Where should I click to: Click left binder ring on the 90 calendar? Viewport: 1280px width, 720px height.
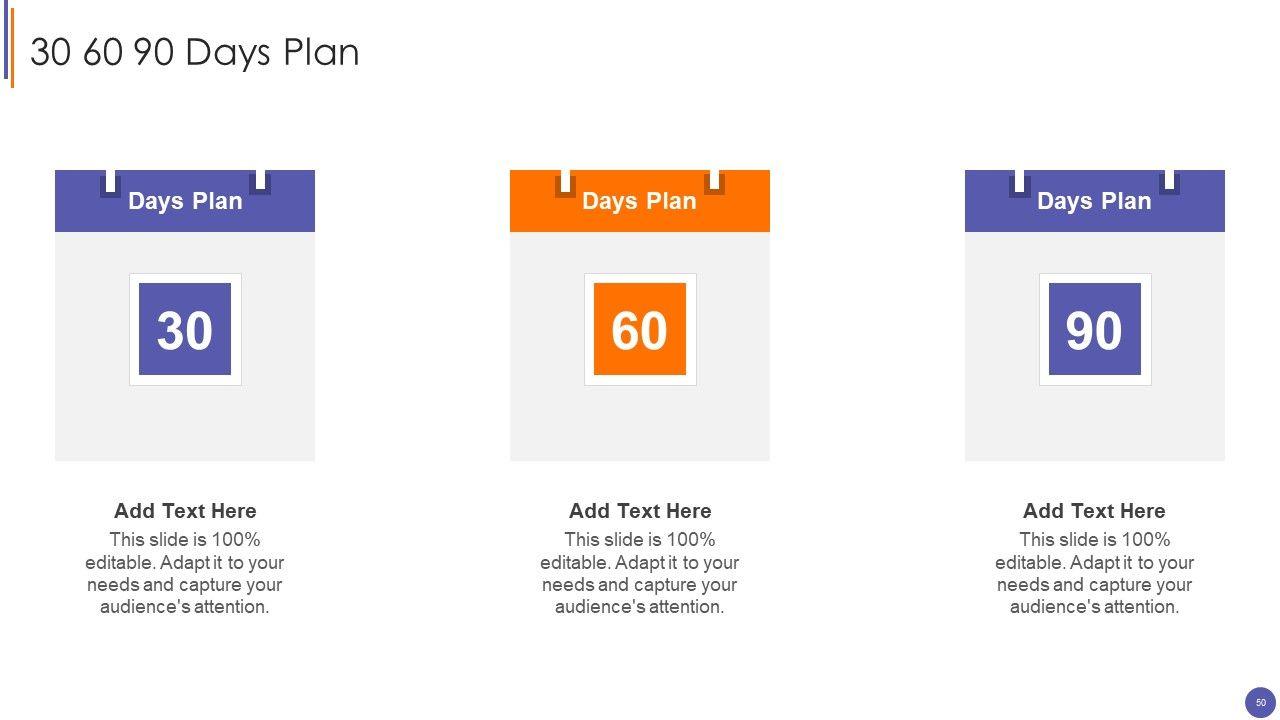tap(1020, 182)
